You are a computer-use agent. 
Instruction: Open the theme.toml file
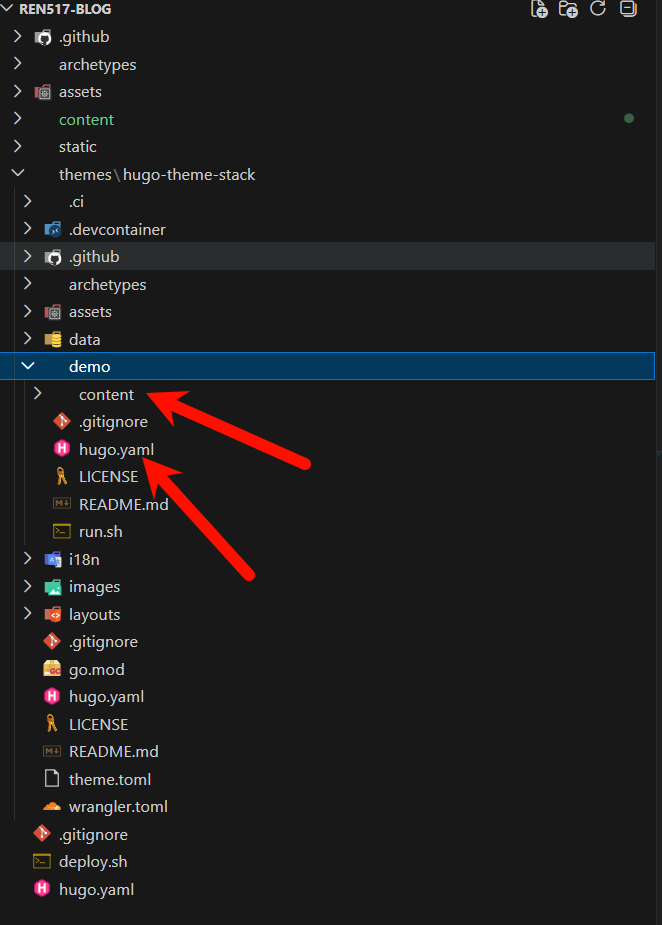tap(110, 779)
